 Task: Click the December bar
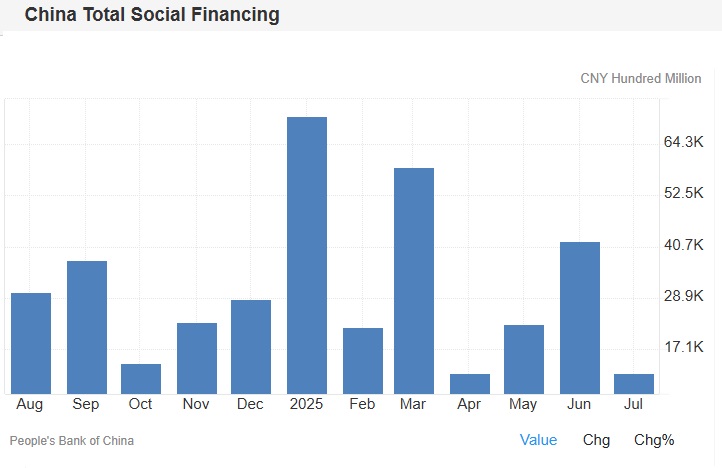251,346
